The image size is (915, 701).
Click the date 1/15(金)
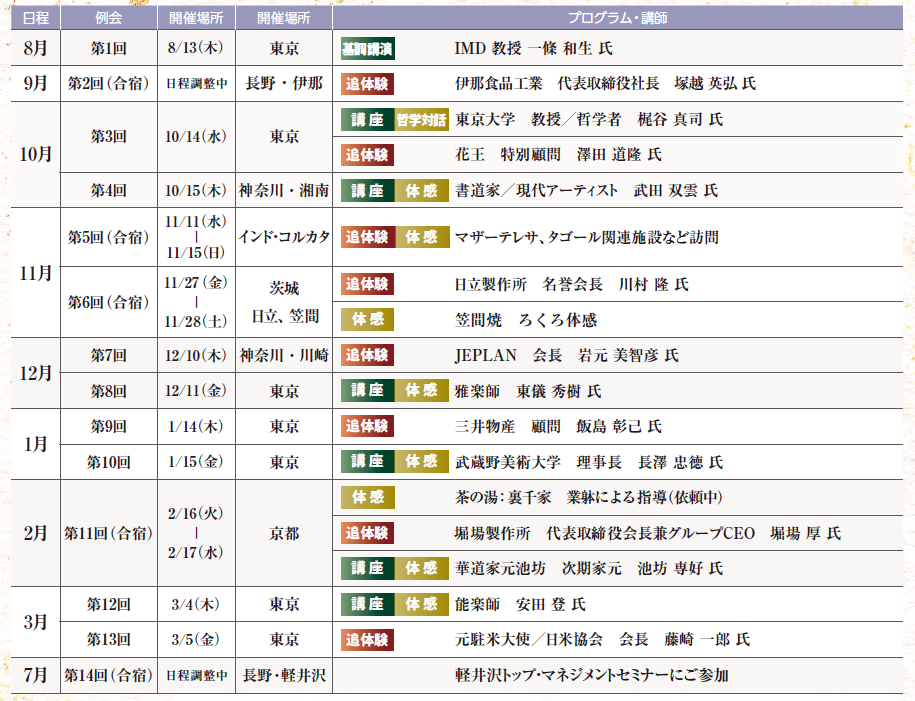pos(196,462)
